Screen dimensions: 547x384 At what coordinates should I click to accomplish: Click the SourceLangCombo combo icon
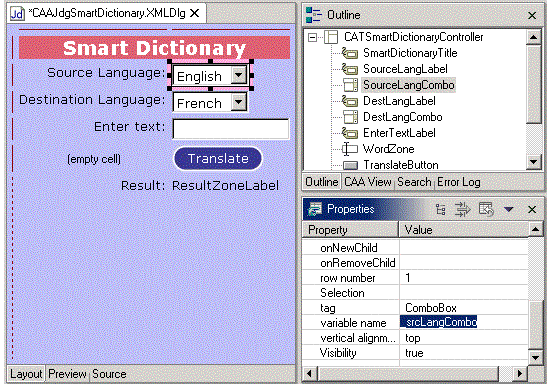coord(350,85)
